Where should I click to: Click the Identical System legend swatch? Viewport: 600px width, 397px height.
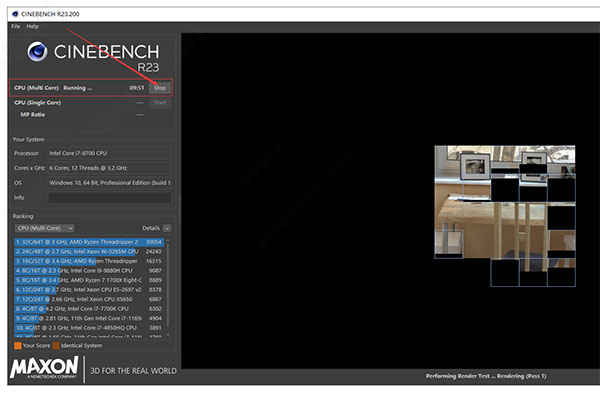[56, 346]
